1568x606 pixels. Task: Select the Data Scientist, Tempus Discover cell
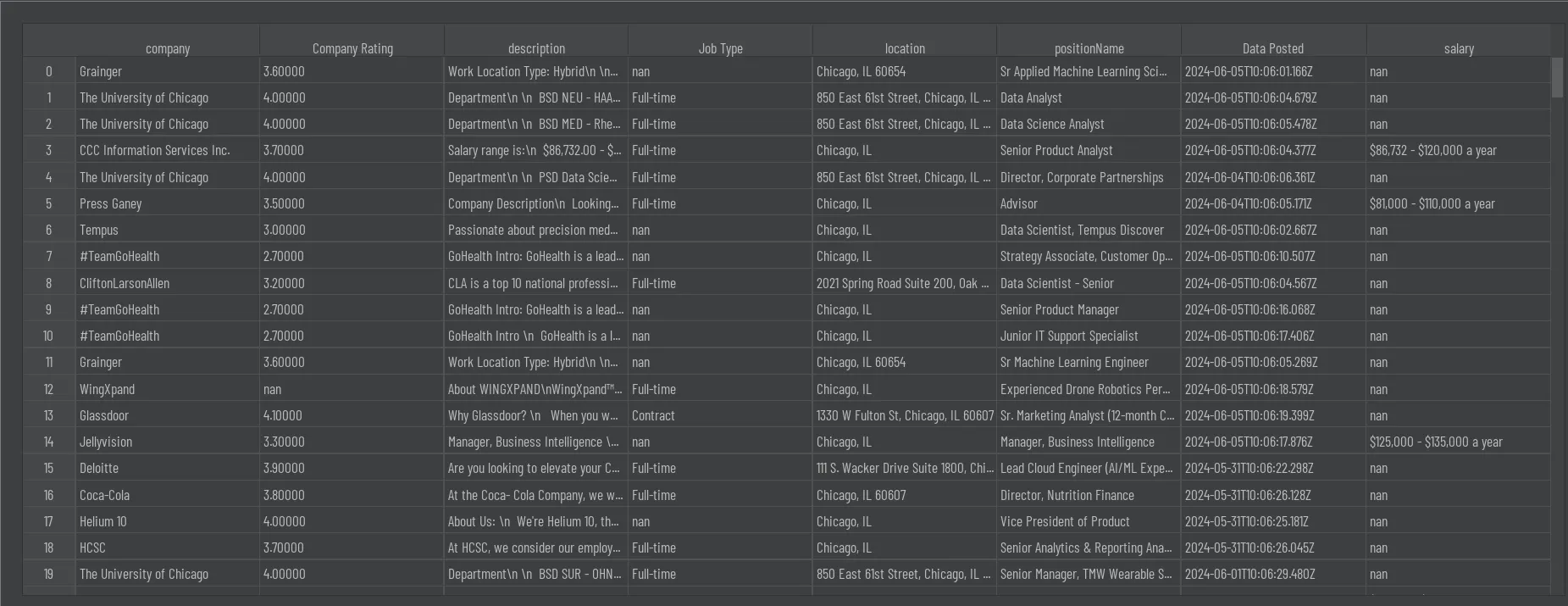[1089, 230]
